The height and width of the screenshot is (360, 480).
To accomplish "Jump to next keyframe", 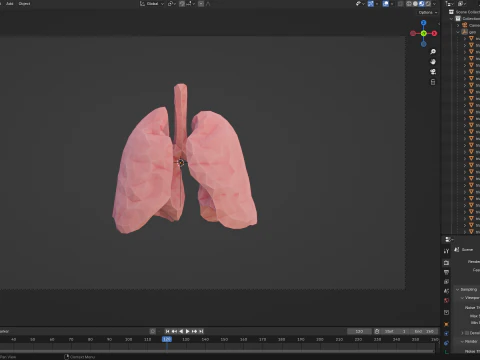I will [194, 331].
